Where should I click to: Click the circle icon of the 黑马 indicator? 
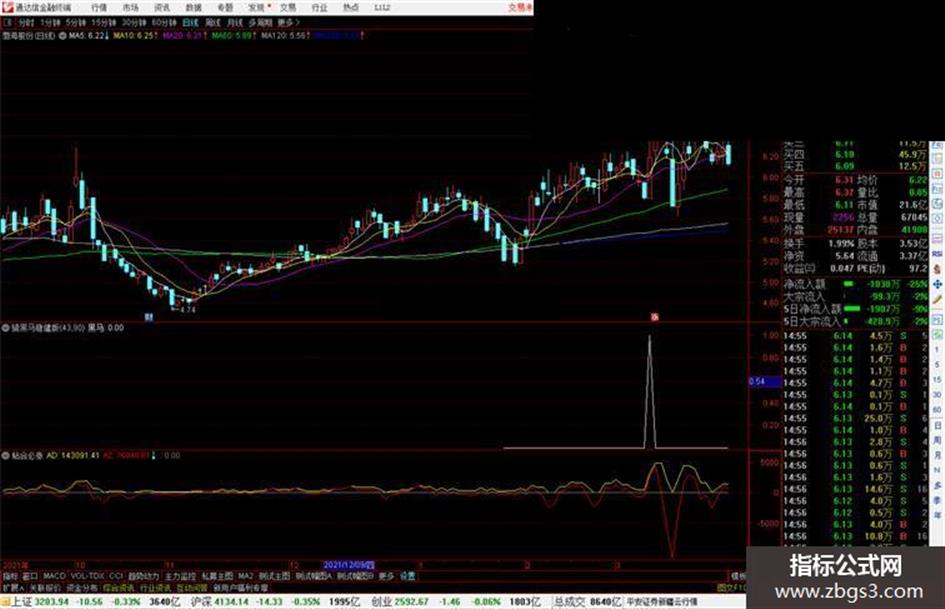6,328
